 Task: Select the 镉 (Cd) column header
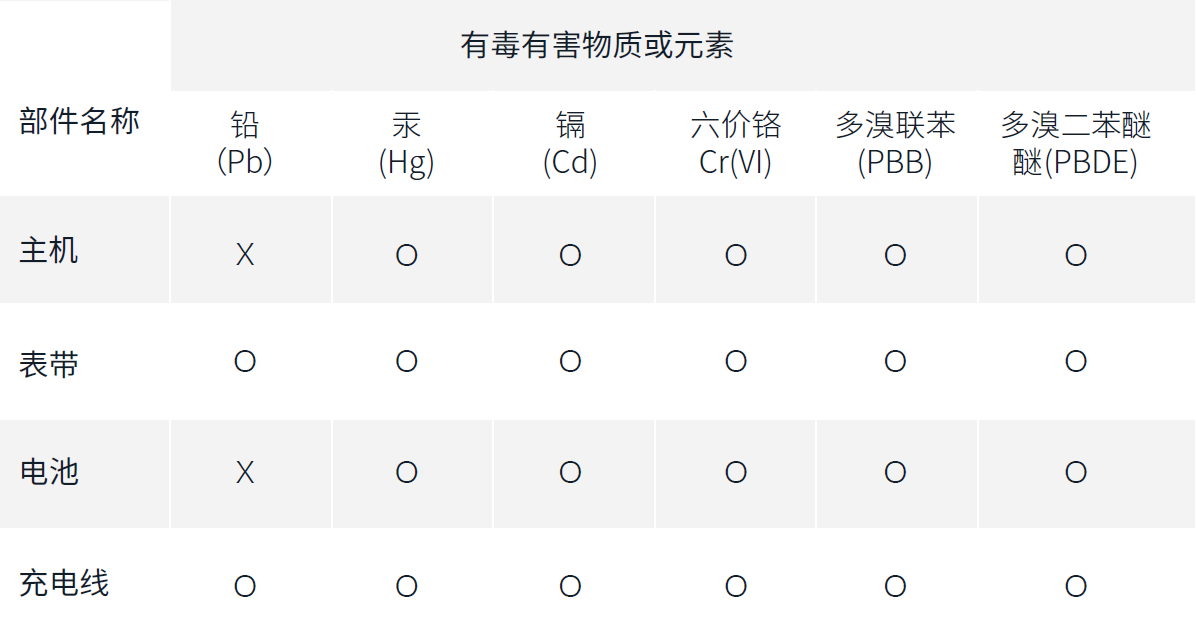click(x=570, y=143)
